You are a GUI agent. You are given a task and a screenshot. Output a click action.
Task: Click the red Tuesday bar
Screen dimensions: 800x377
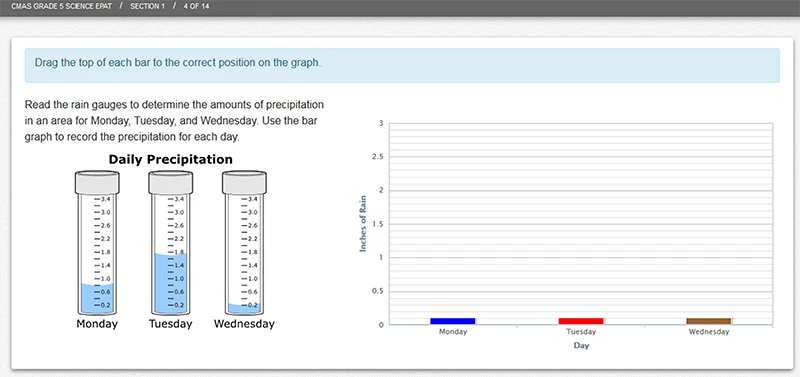click(x=581, y=321)
